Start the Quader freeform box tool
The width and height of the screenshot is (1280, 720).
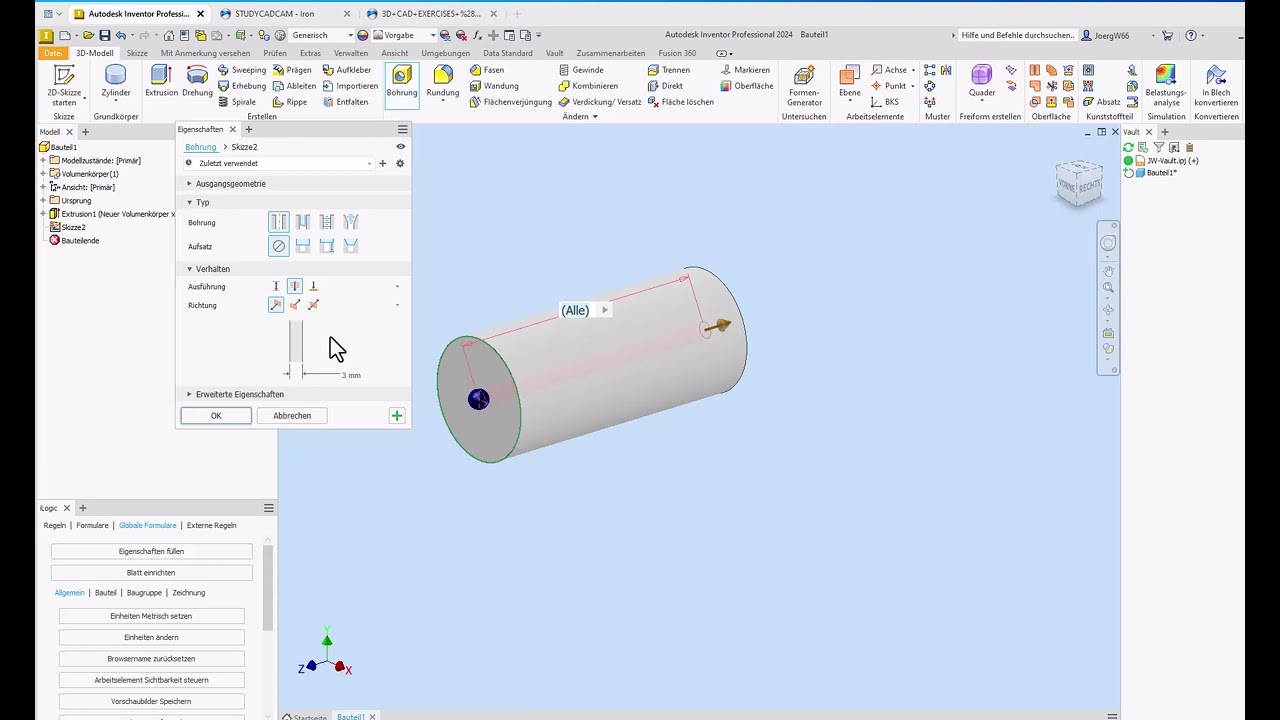pos(982,82)
